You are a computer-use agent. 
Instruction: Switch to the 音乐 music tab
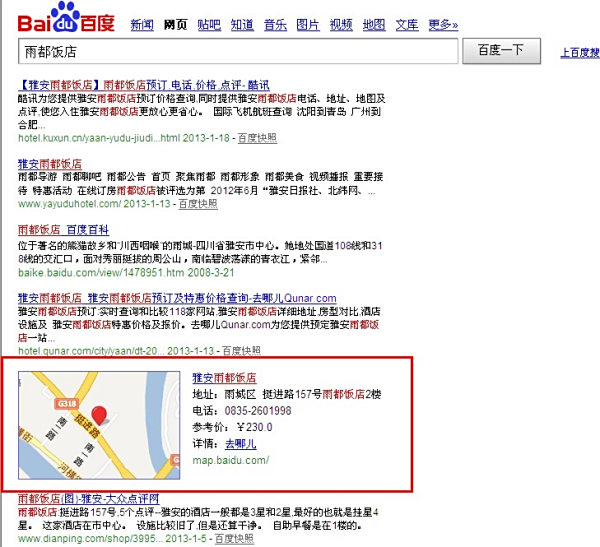pyautogui.click(x=275, y=25)
